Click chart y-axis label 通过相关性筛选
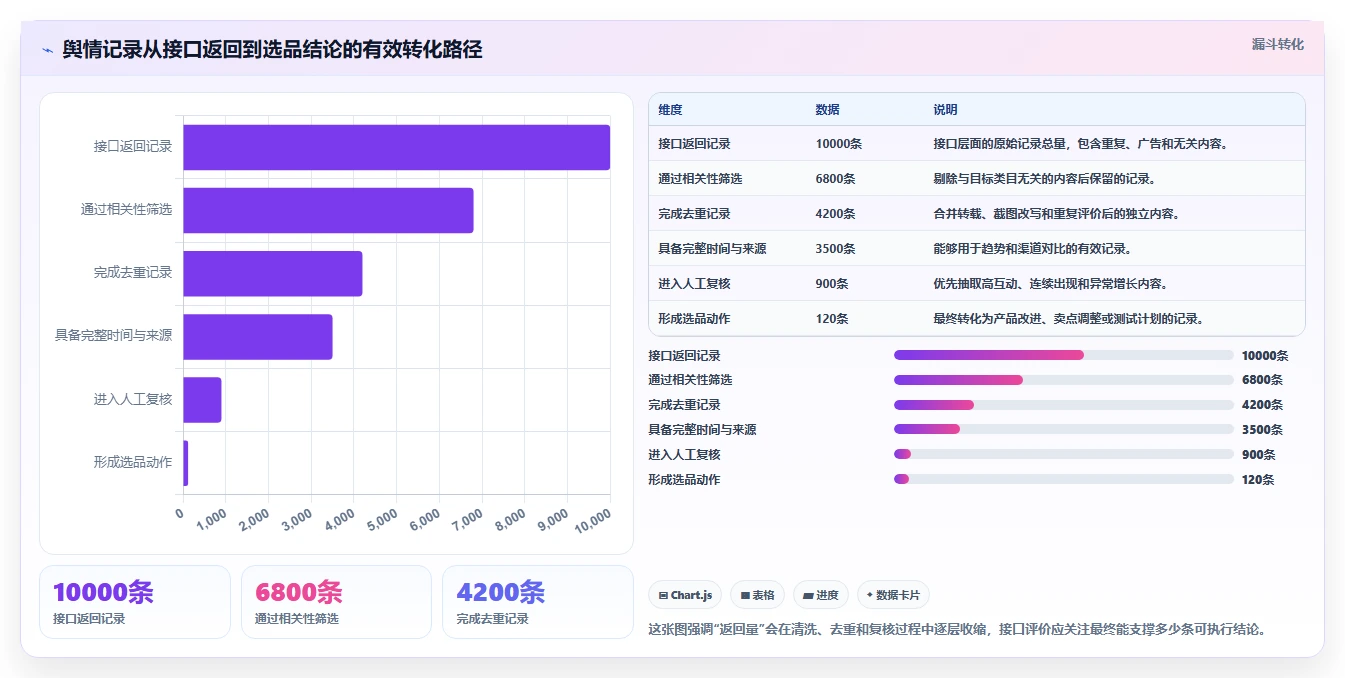1345x678 pixels. click(127, 210)
